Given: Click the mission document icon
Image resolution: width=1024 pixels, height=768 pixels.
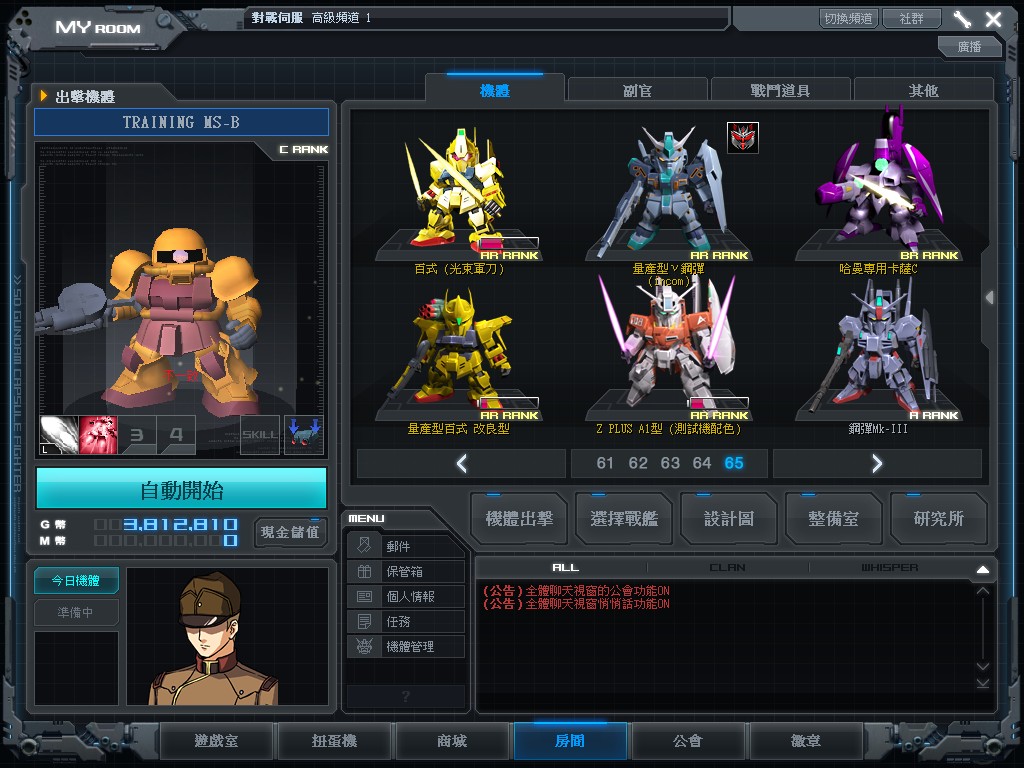Looking at the screenshot, I should [364, 621].
